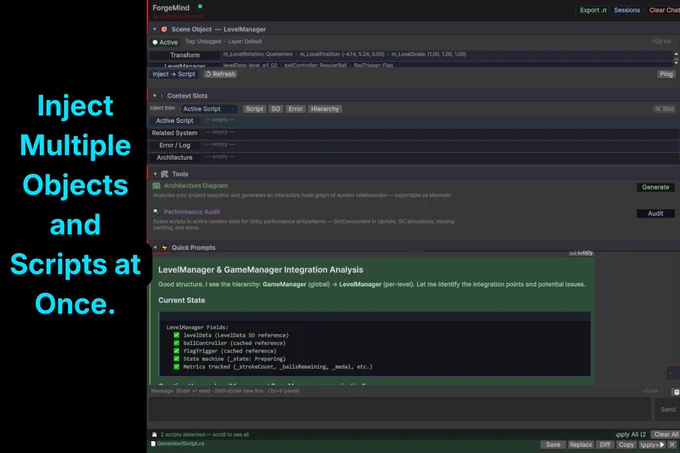Click the Tools section wrench icon
Image resolution: width=680 pixels, height=453 pixels.
tap(164, 174)
